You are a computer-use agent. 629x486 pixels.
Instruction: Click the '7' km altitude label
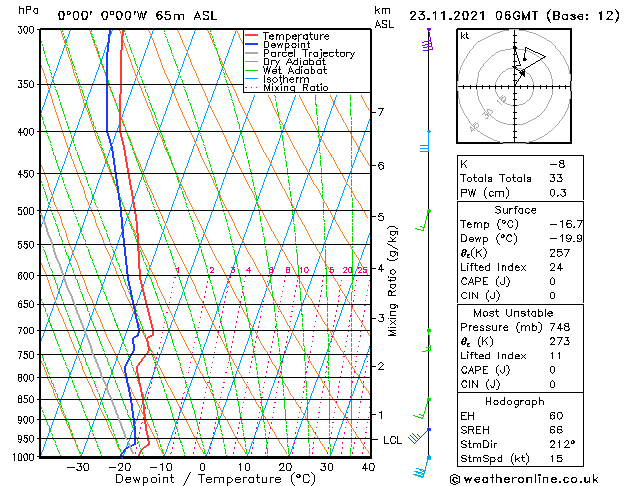(x=380, y=112)
